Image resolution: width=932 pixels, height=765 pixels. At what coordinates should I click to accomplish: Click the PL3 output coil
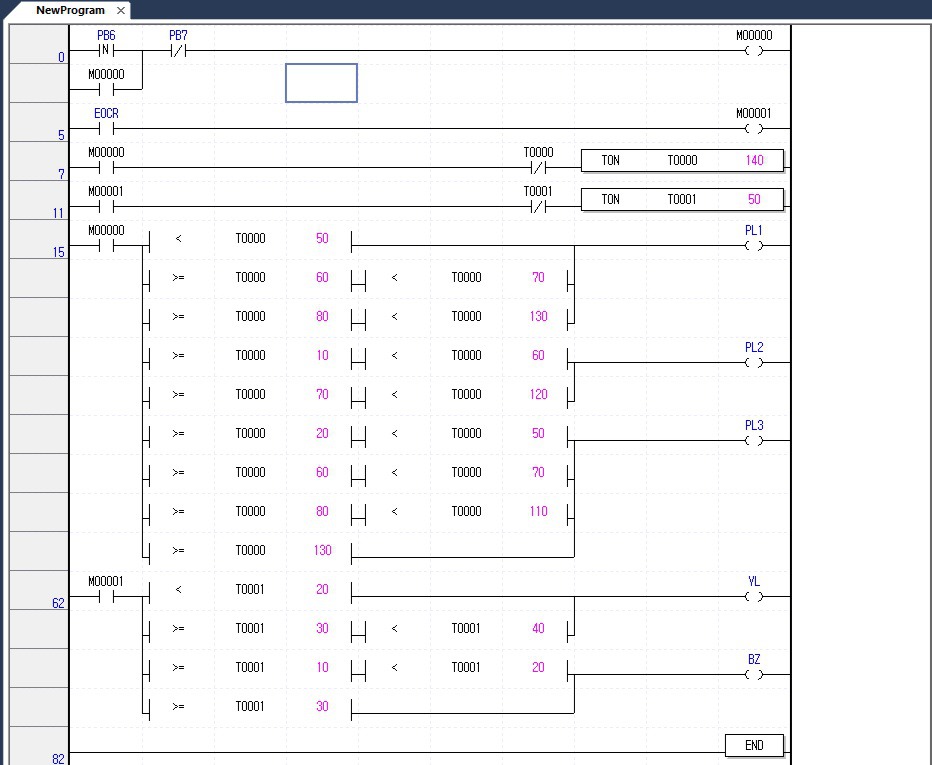coord(754,441)
